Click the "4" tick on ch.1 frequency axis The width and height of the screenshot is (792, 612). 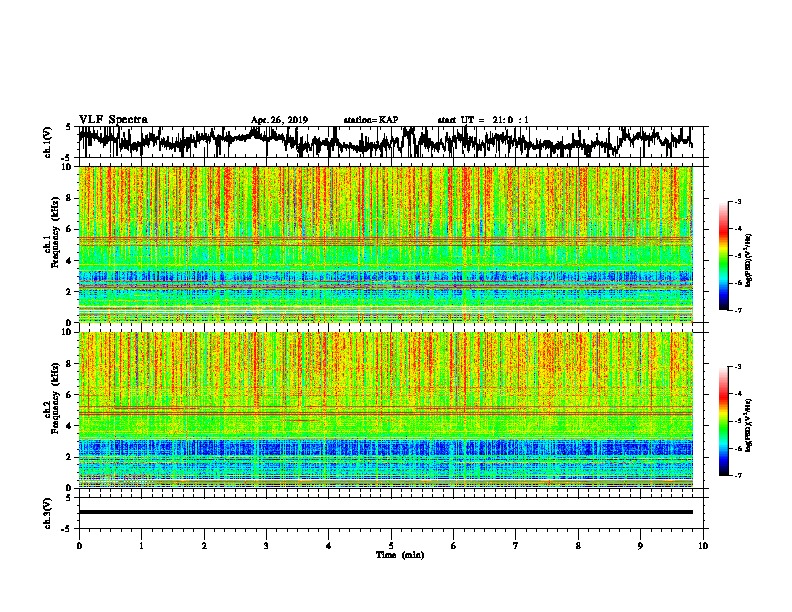click(x=70, y=261)
